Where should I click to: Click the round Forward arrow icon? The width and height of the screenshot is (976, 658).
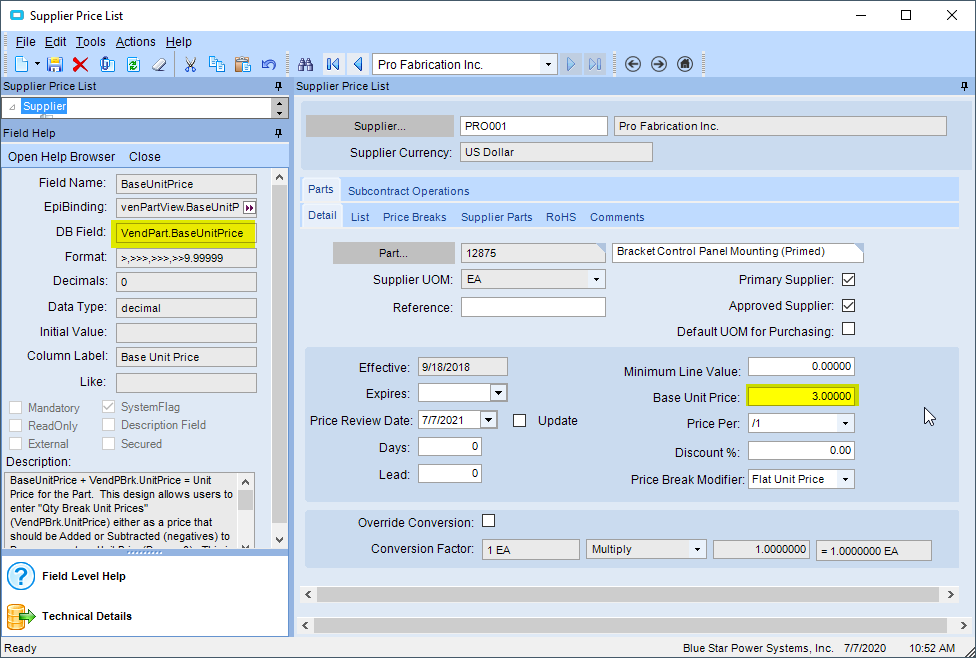click(659, 64)
